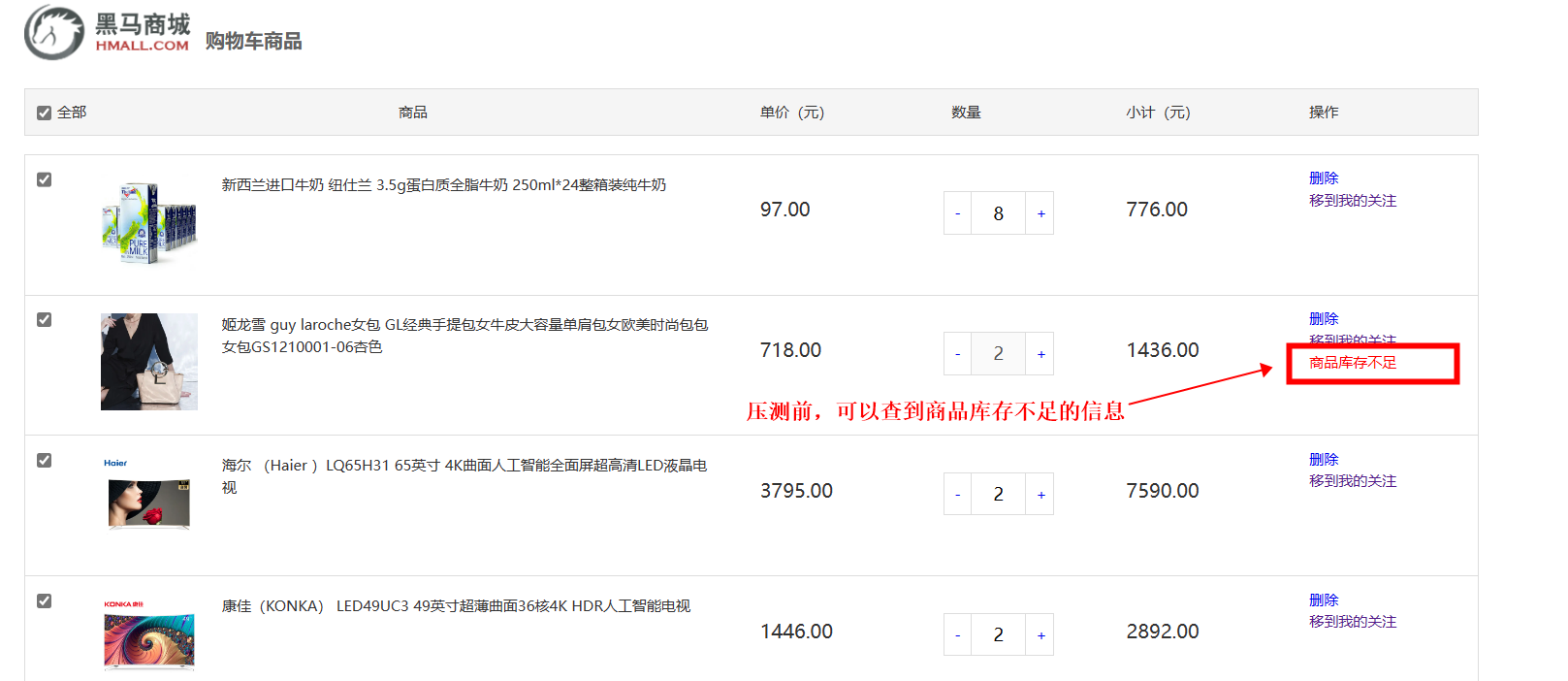Uncheck the Haier TV checkbox
Image resolution: width=1568 pixels, height=681 pixels.
44,460
